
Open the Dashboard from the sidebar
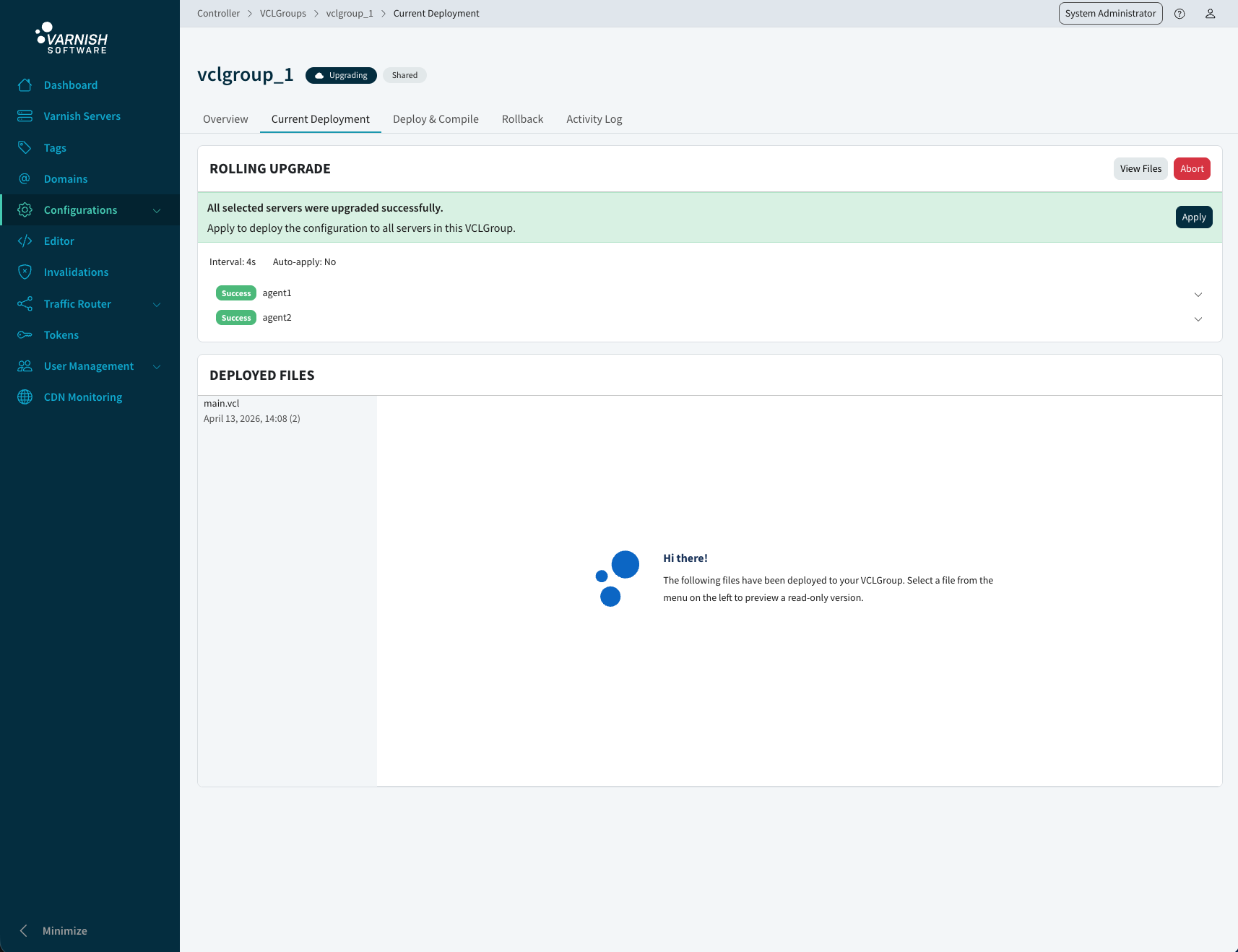click(71, 85)
